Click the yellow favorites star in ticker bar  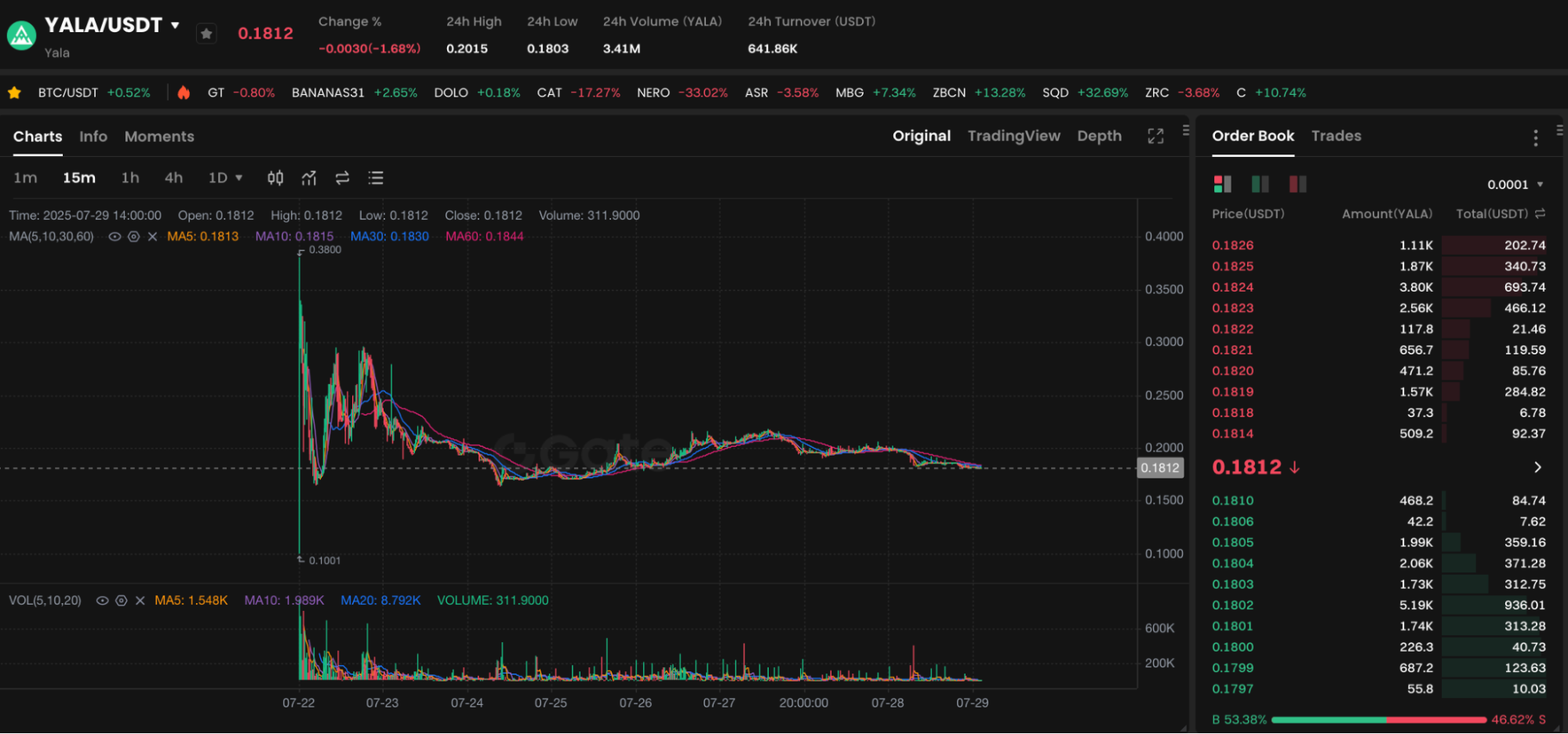tap(14, 93)
